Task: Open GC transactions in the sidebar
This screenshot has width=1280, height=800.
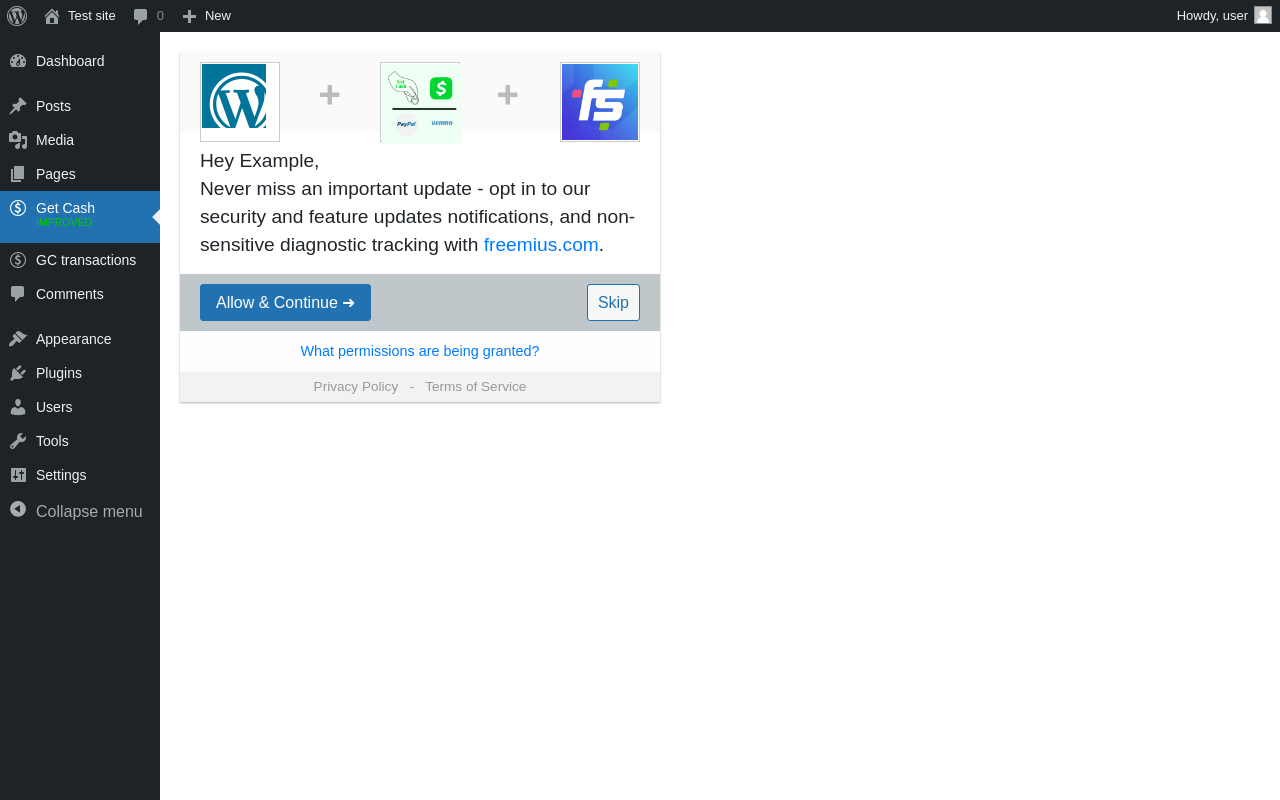Action: [x=80, y=260]
